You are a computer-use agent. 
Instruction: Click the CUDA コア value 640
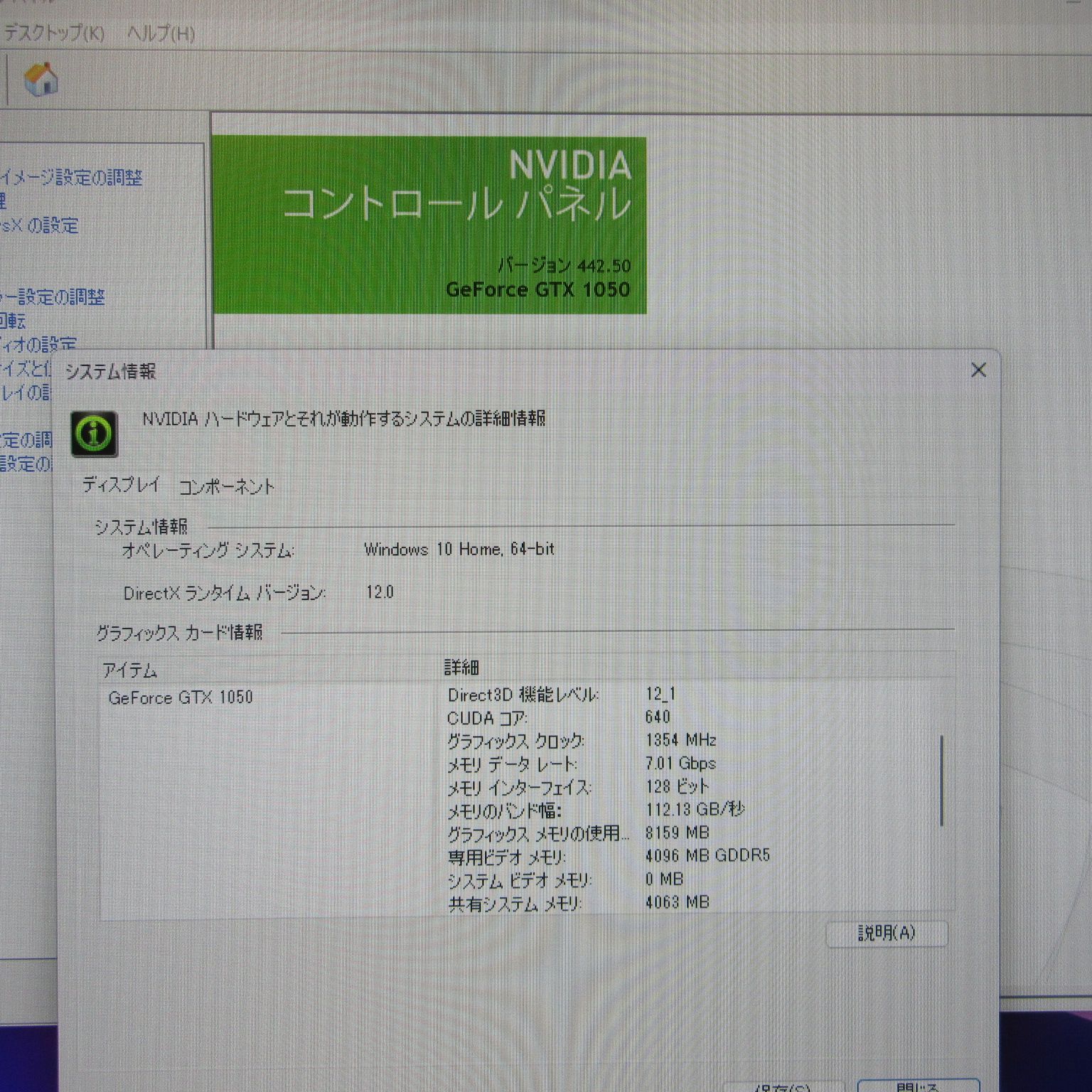658,717
